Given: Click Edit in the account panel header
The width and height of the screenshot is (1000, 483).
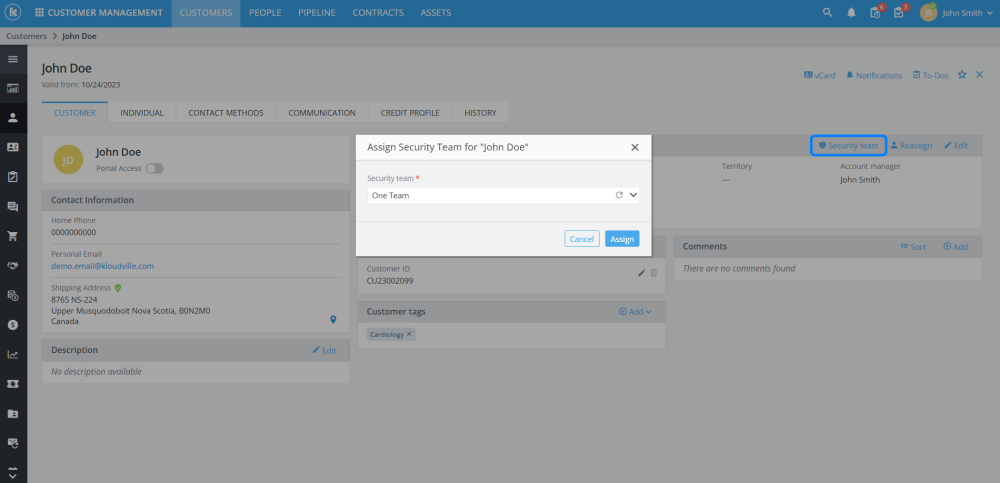Looking at the screenshot, I should pyautogui.click(x=956, y=145).
